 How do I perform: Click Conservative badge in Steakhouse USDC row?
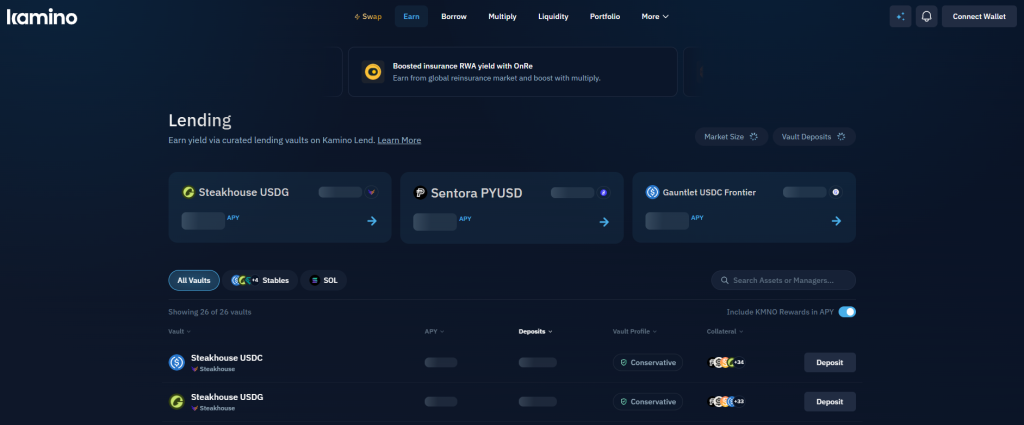648,362
